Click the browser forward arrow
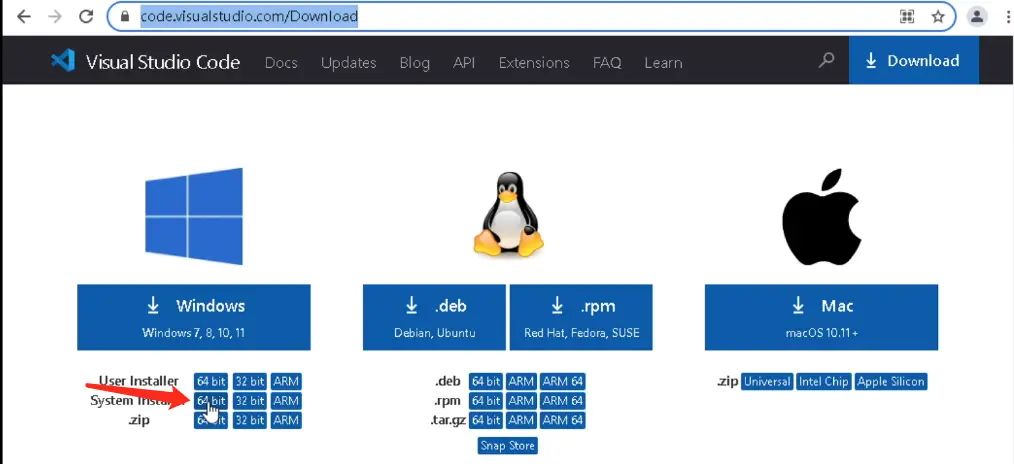This screenshot has width=1014, height=464. click(x=55, y=17)
